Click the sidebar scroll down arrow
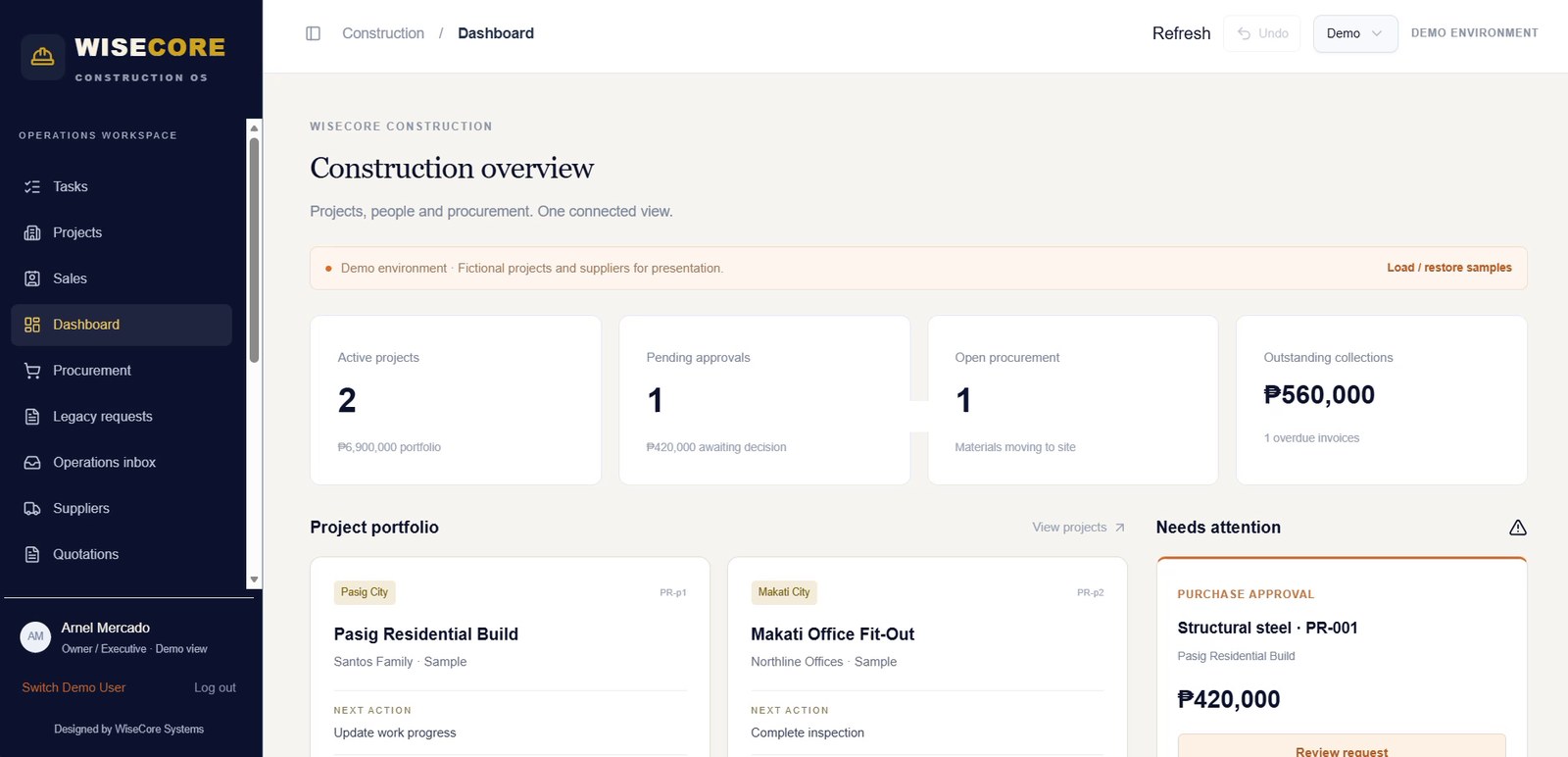1568x757 pixels. click(254, 580)
